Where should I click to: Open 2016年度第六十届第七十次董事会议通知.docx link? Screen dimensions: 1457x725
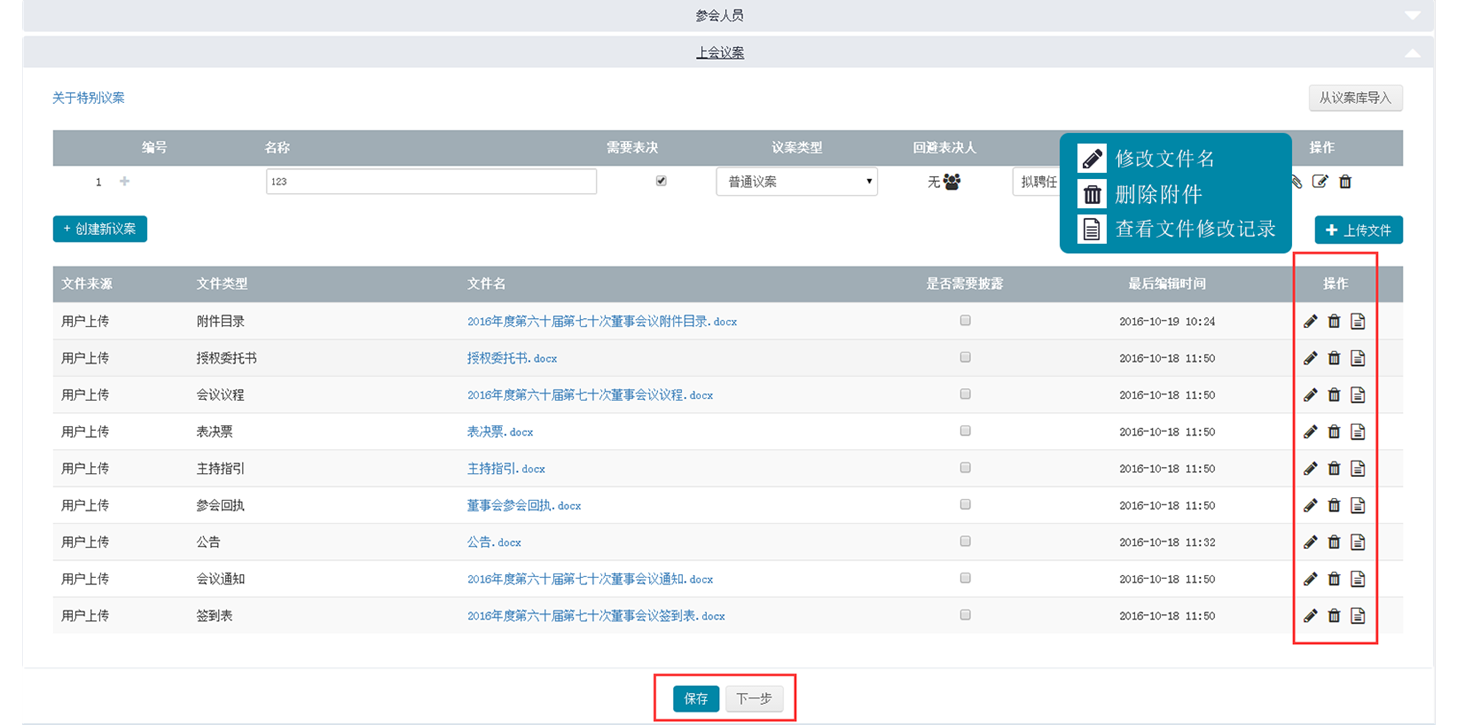pos(590,579)
